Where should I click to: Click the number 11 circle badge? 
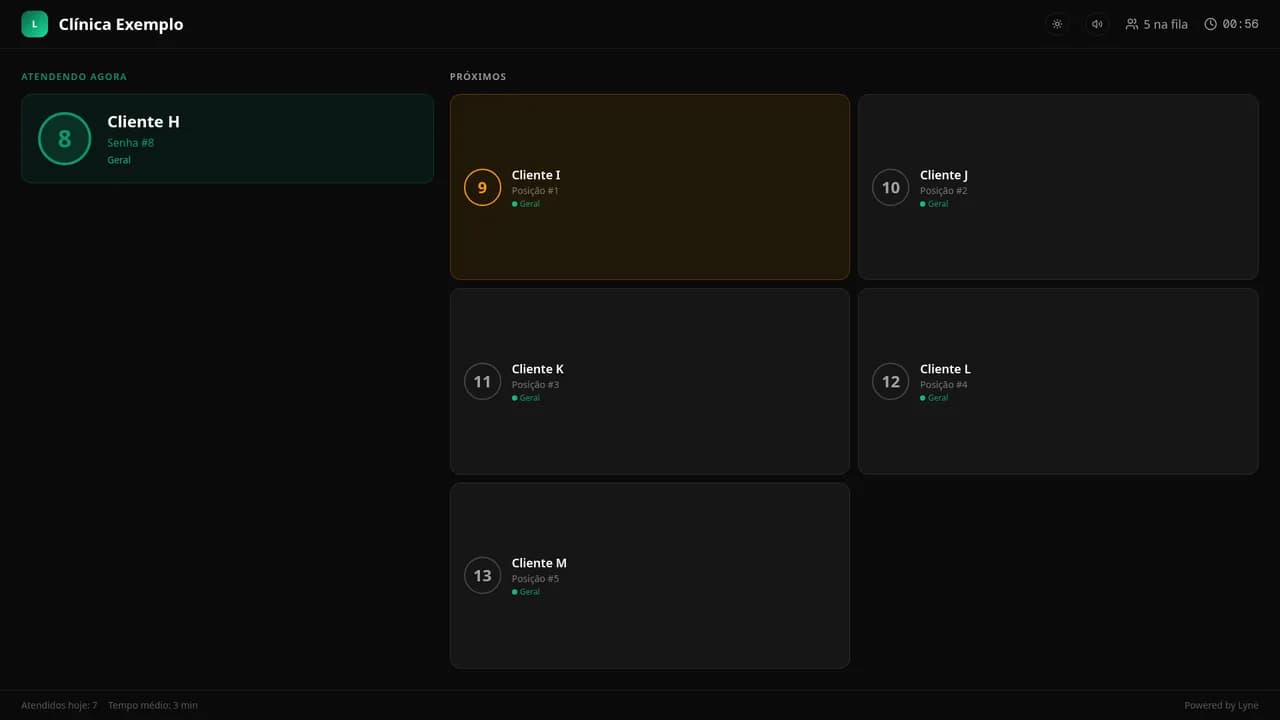pos(482,381)
